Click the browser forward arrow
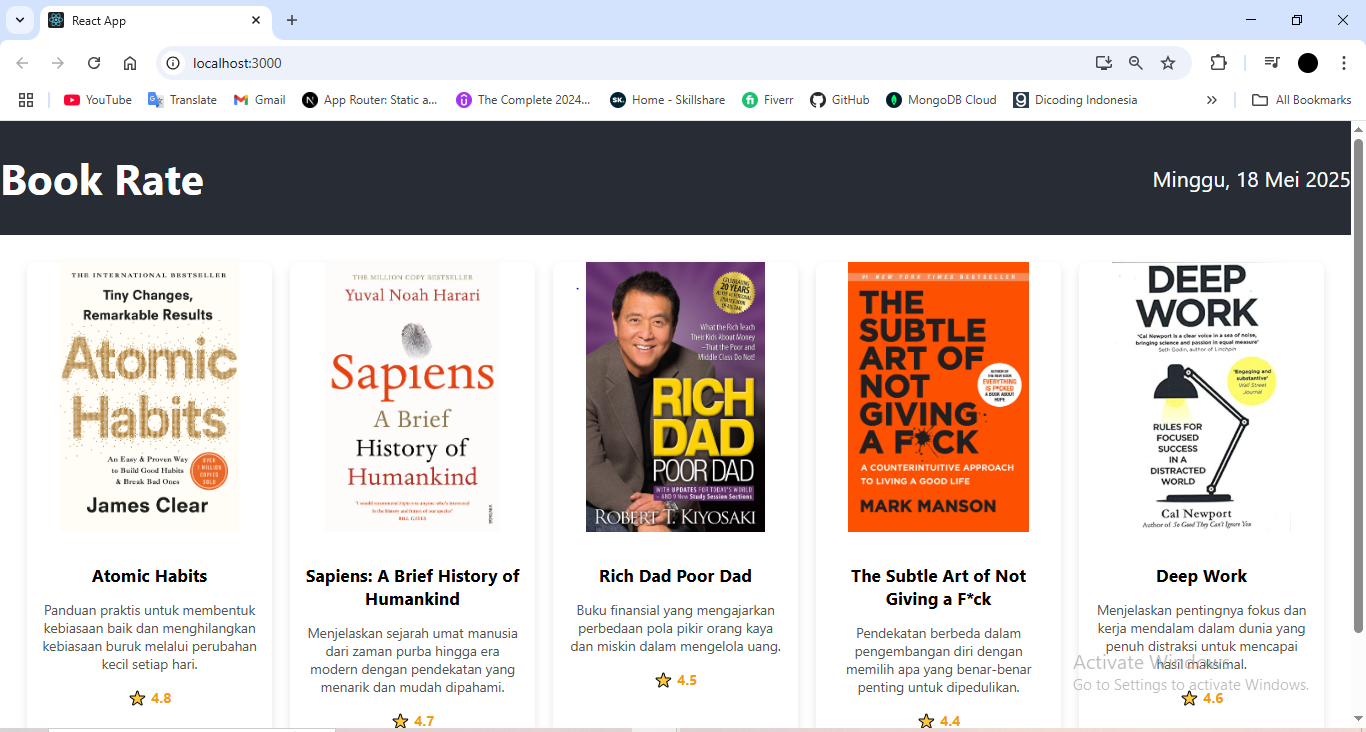This screenshot has height=732, width=1366. click(x=58, y=63)
